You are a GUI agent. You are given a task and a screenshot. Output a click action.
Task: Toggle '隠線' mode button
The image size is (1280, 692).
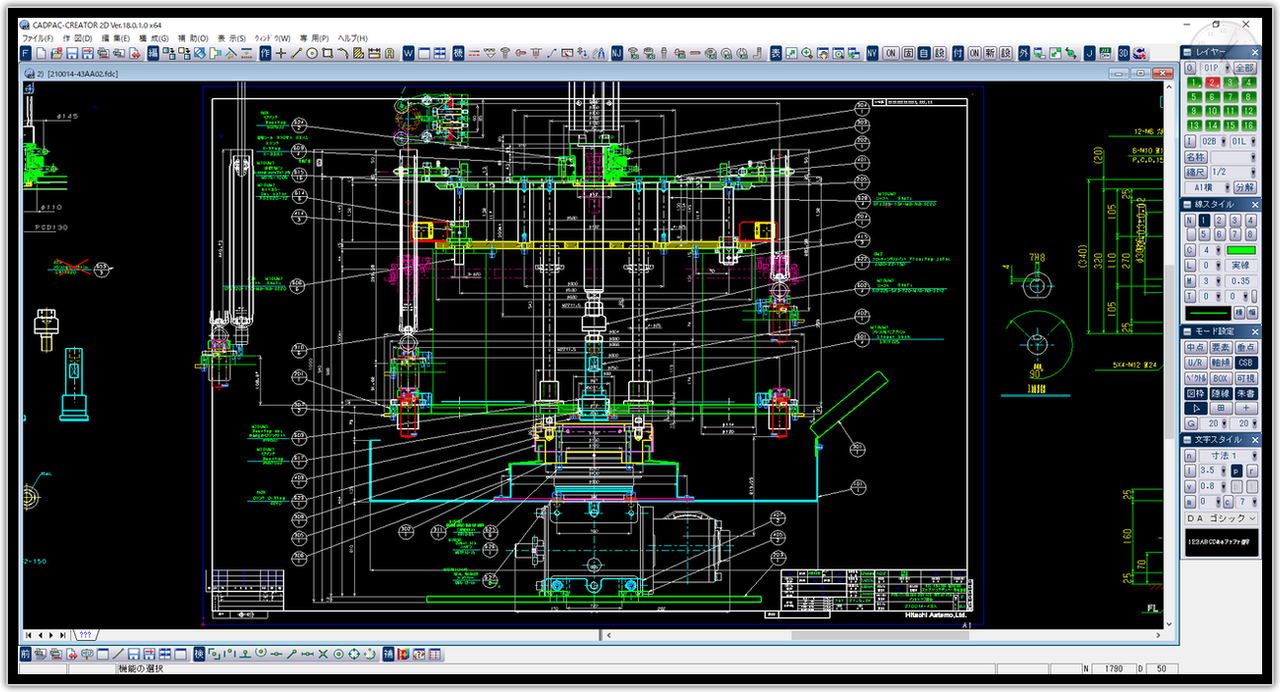[x=1220, y=393]
